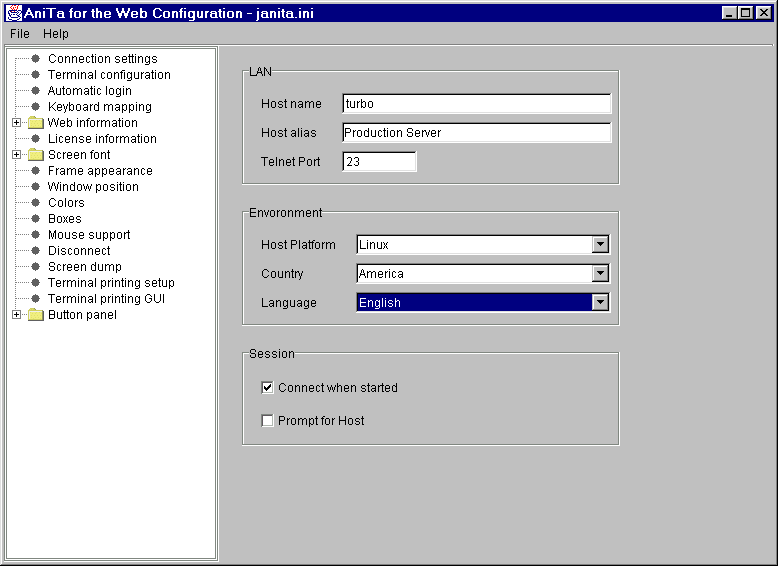Select Web information tree label

[x=93, y=123]
